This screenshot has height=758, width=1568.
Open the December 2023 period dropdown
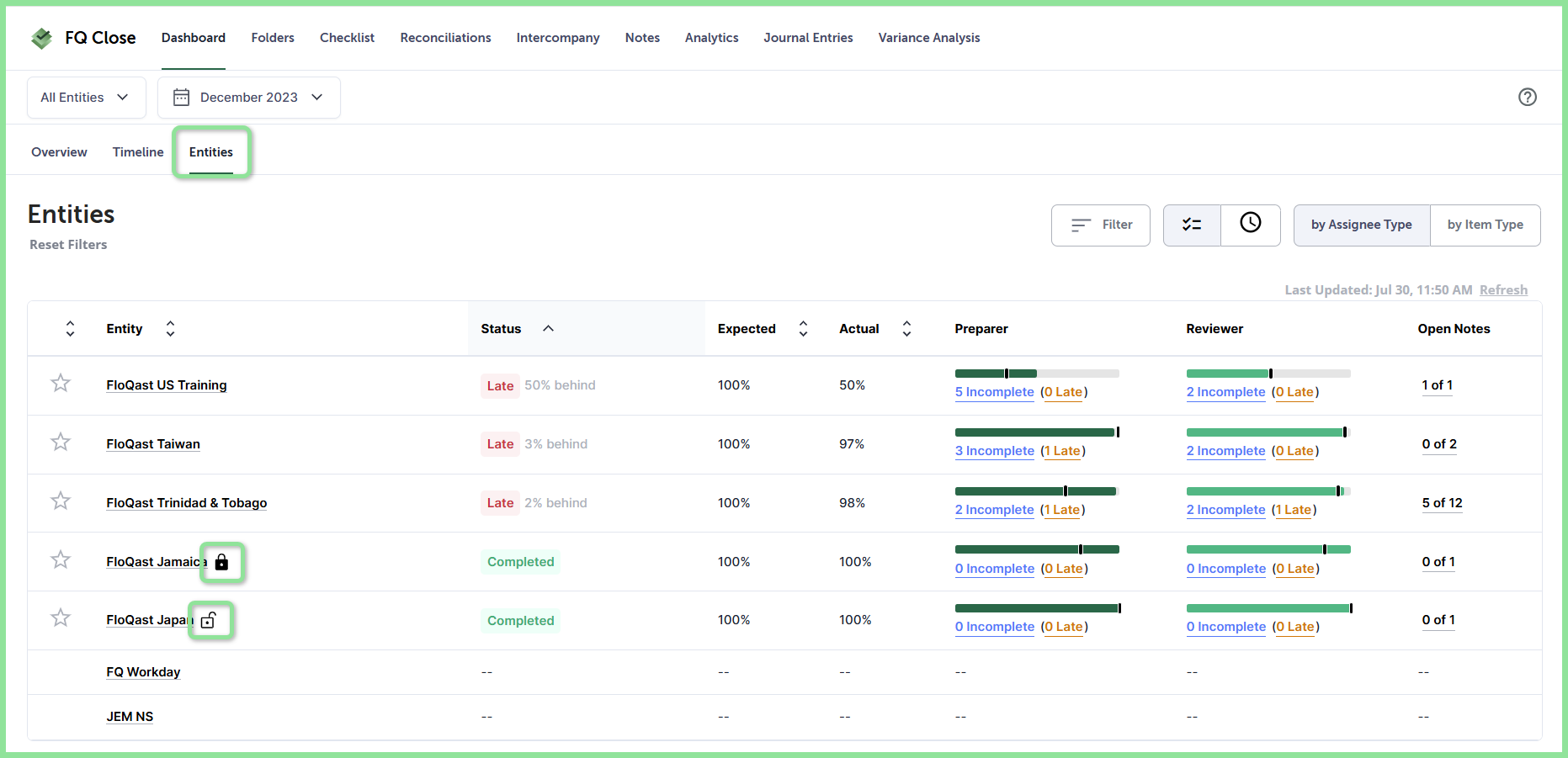coord(249,98)
